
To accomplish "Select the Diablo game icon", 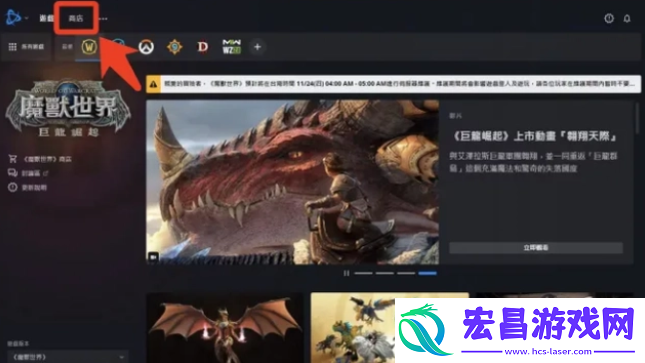I will pyautogui.click(x=203, y=47).
